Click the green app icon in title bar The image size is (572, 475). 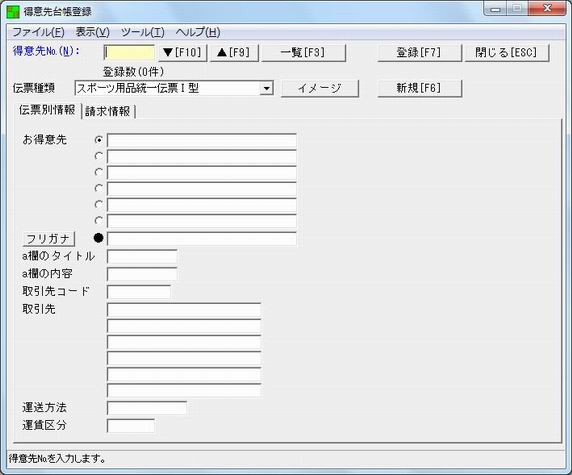(13, 11)
